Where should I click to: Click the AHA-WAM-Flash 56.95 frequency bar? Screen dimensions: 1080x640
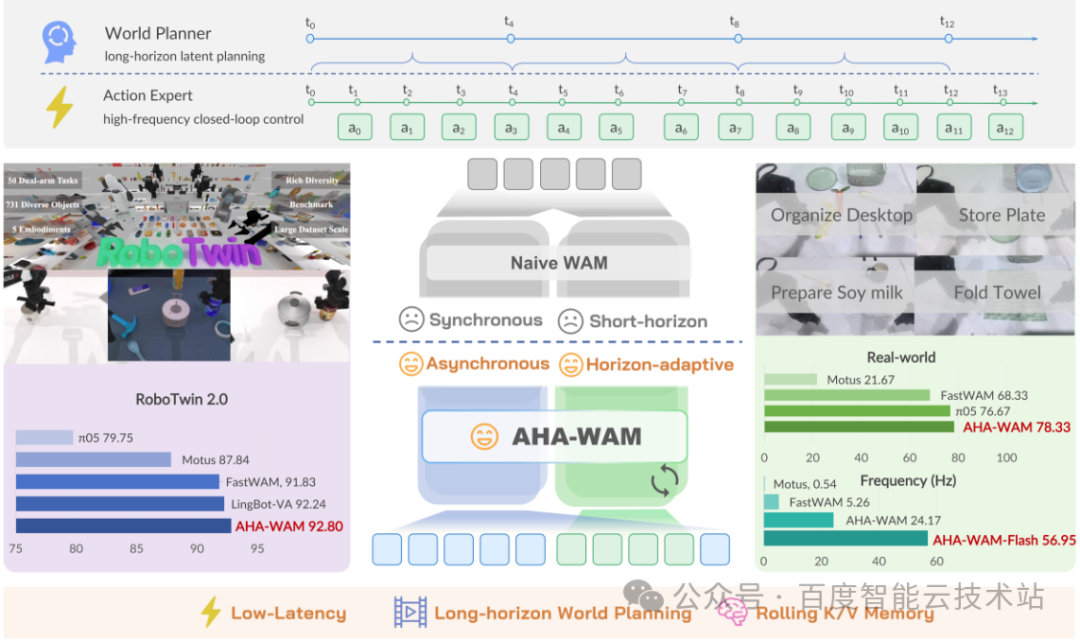pos(846,539)
